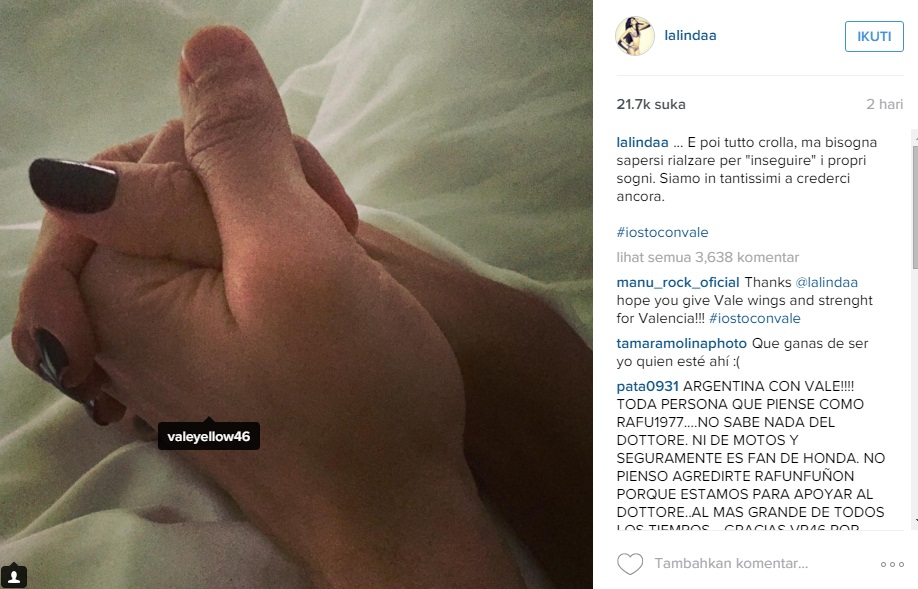
Task: Expand lihat semua 3,638 komentar
Action: point(707,258)
